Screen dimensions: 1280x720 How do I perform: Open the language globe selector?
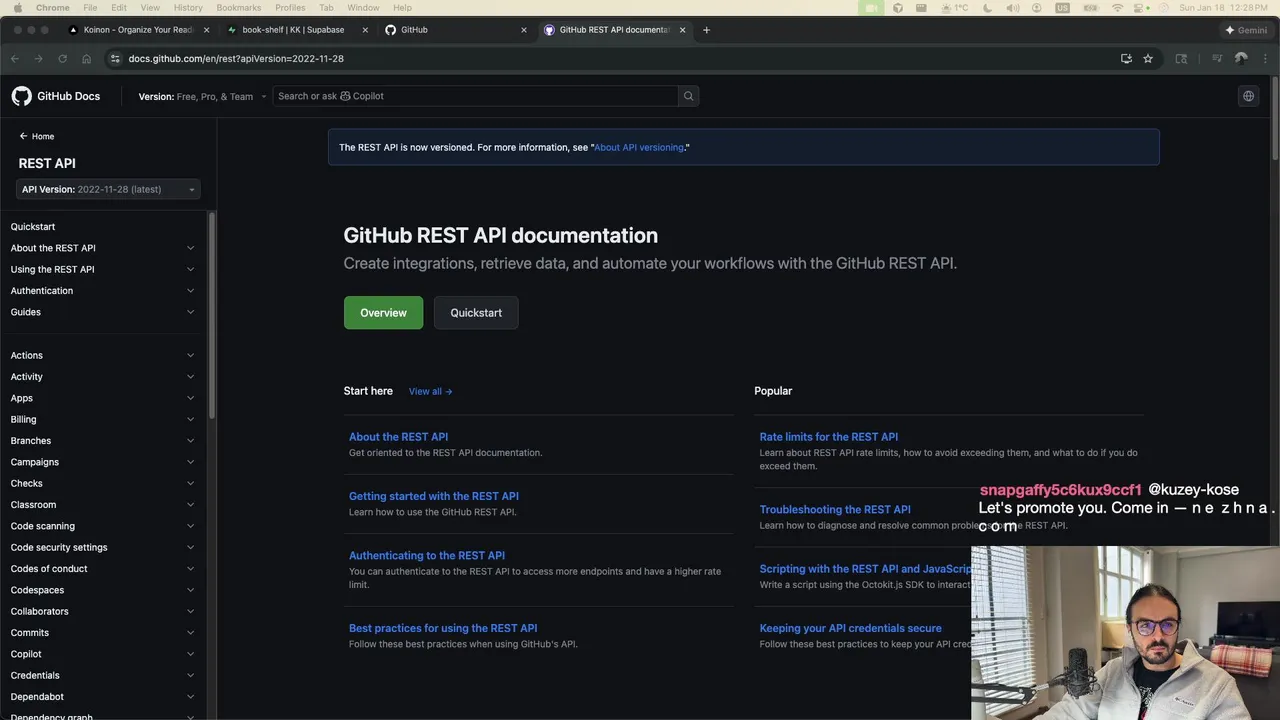[1248, 96]
